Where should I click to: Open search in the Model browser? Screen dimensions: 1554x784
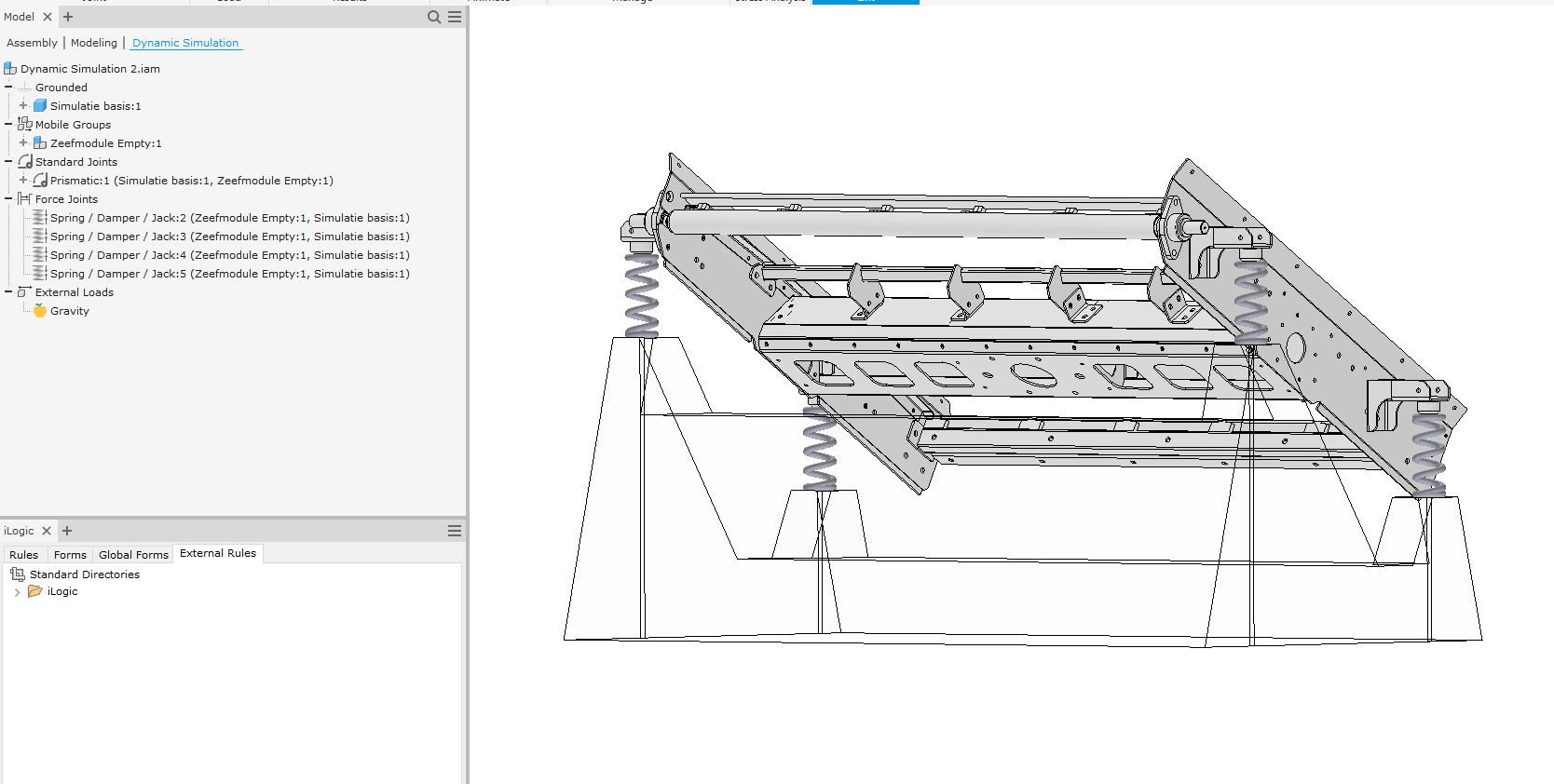pos(434,17)
